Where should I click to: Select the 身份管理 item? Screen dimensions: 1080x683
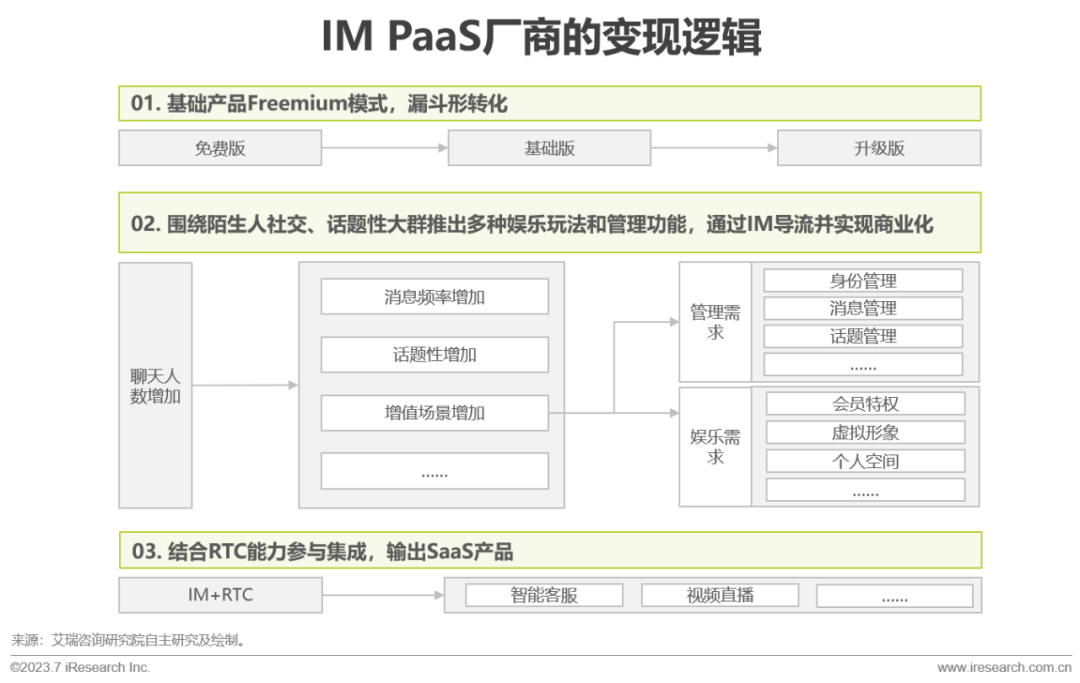tap(863, 279)
